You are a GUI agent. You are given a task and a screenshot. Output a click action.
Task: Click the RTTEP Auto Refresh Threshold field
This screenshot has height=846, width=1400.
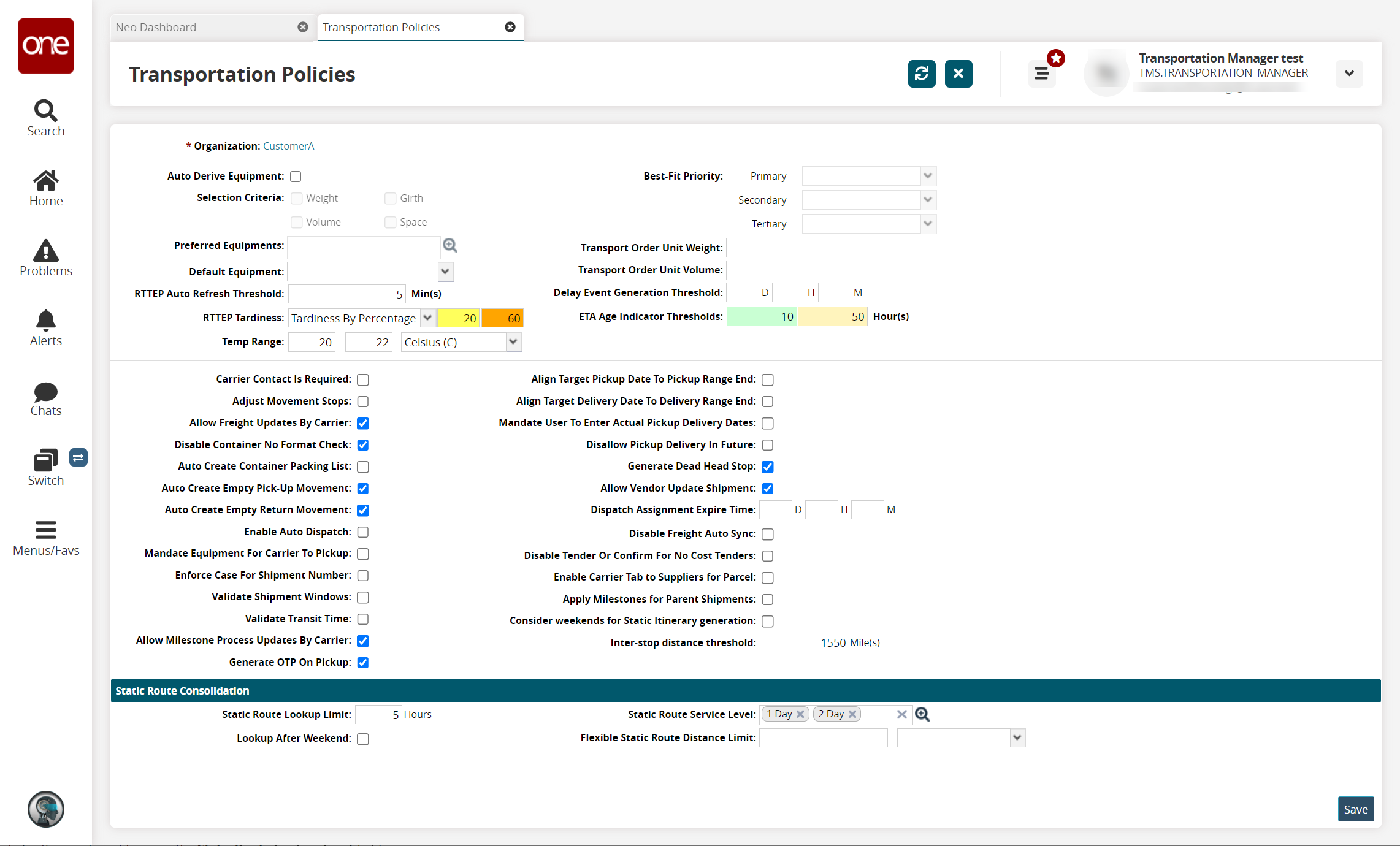click(347, 294)
